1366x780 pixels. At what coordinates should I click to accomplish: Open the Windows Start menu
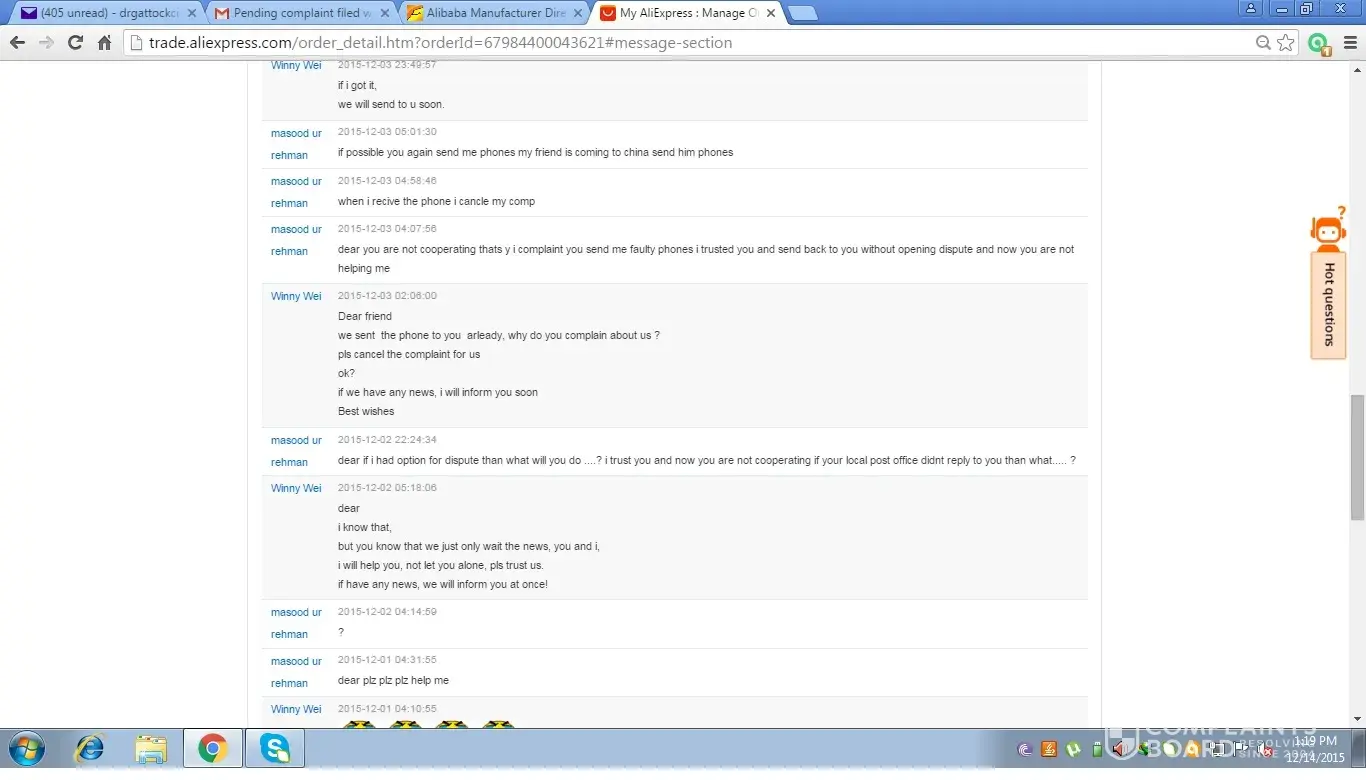pos(27,748)
